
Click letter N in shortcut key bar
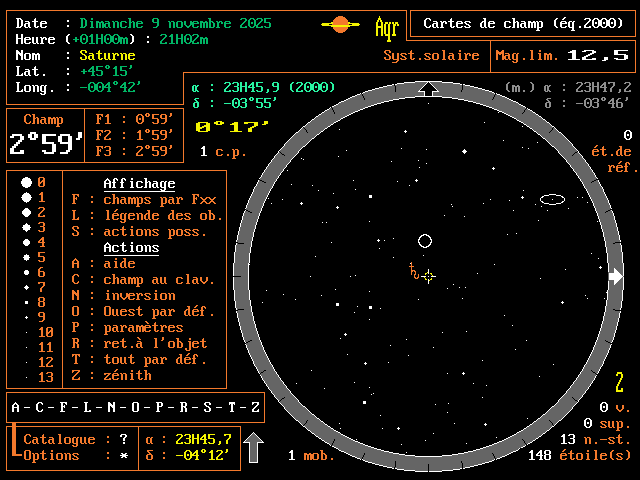tap(111, 407)
